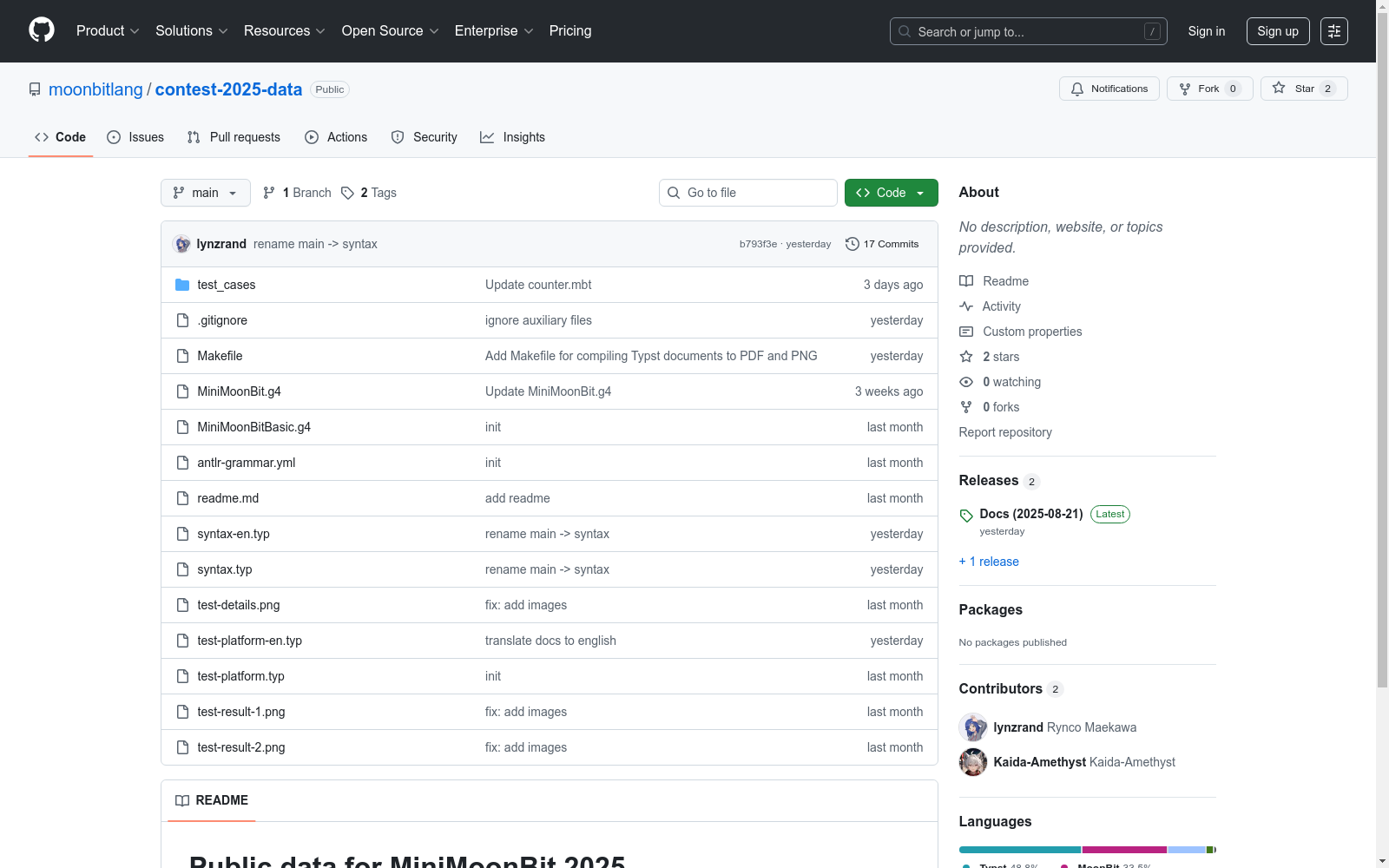
Task: Open Kaida-Amethyst's contributor avatar
Action: coord(973,762)
